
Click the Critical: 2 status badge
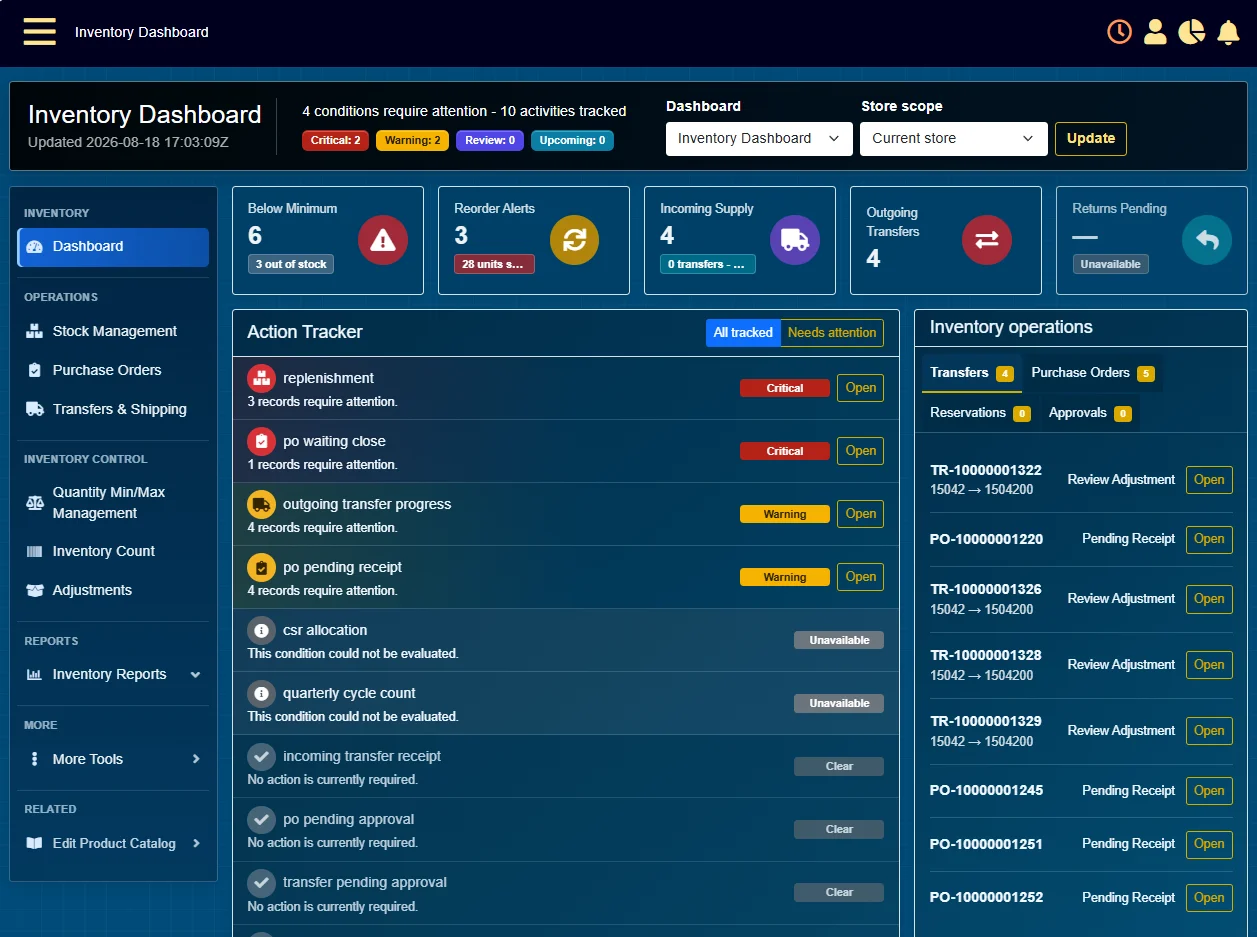(335, 141)
